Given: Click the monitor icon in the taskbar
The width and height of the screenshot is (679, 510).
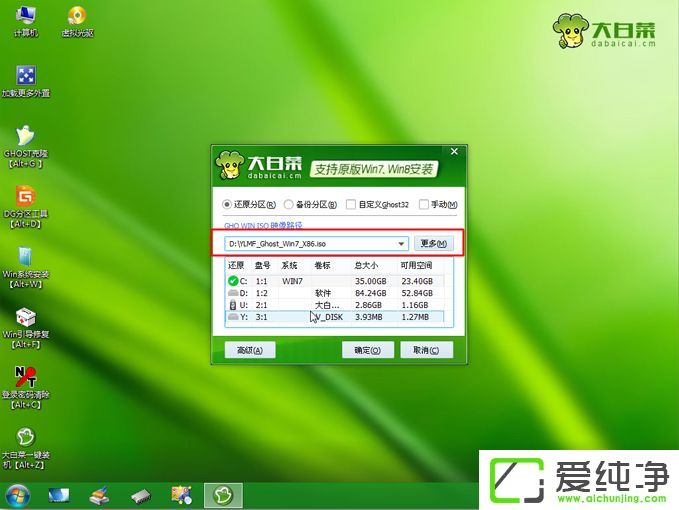Looking at the screenshot, I should click(x=58, y=495).
